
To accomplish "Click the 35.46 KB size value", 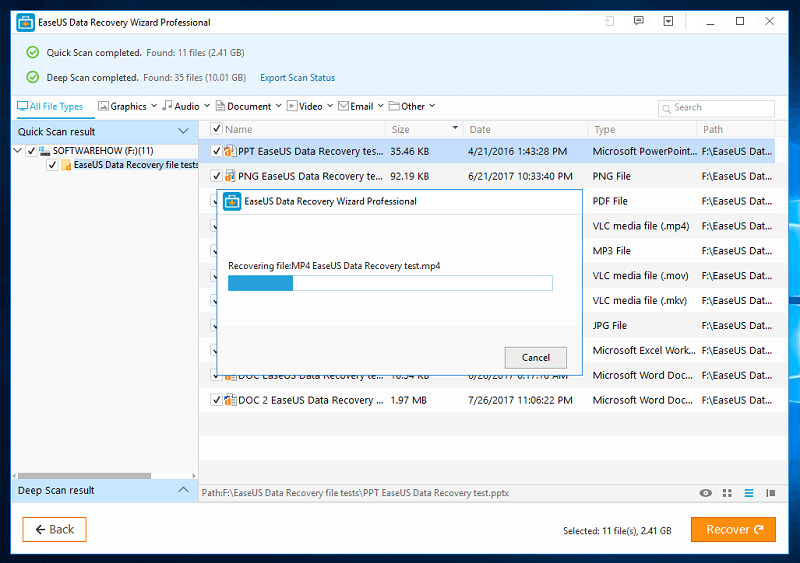I will pos(409,151).
